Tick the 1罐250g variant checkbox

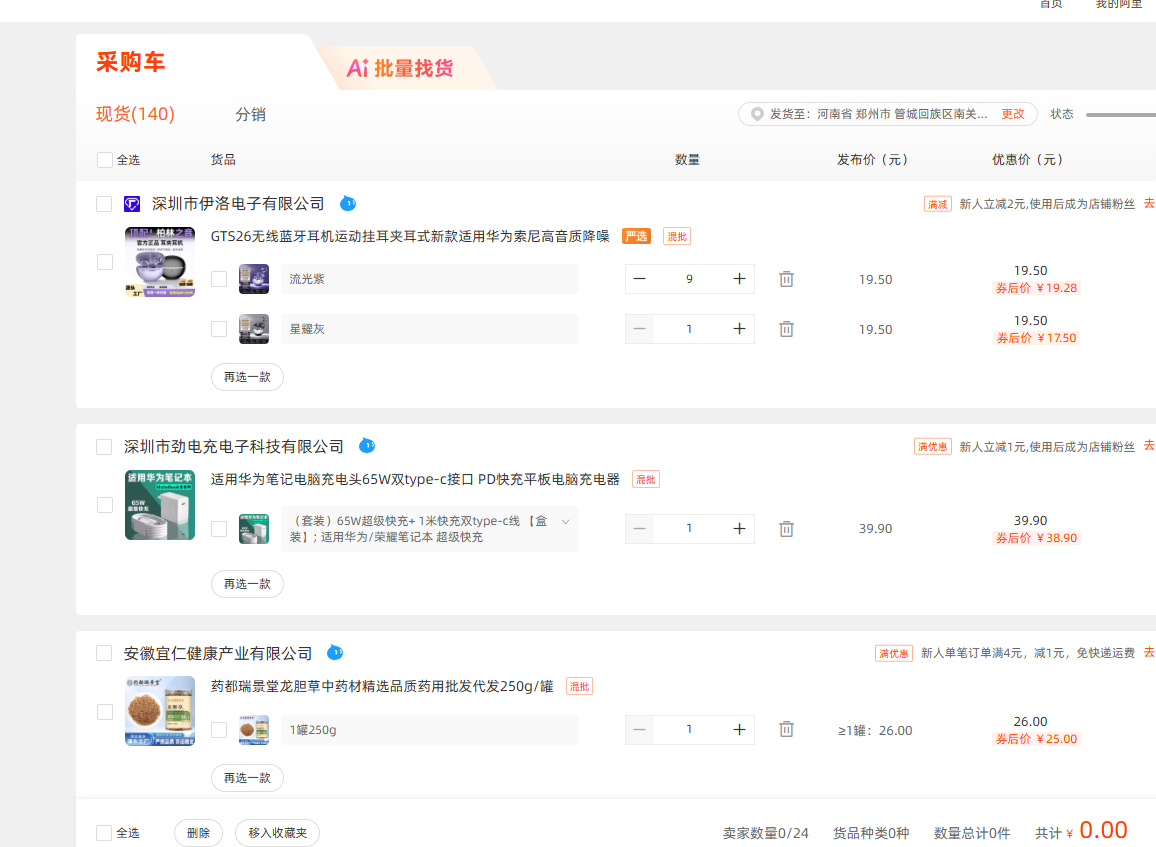coord(219,730)
